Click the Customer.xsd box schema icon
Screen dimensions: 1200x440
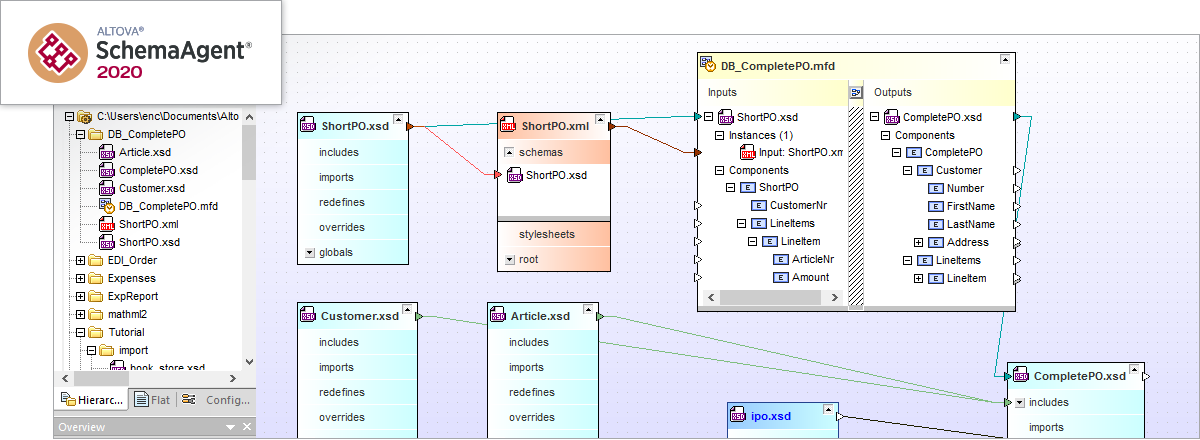(x=308, y=316)
